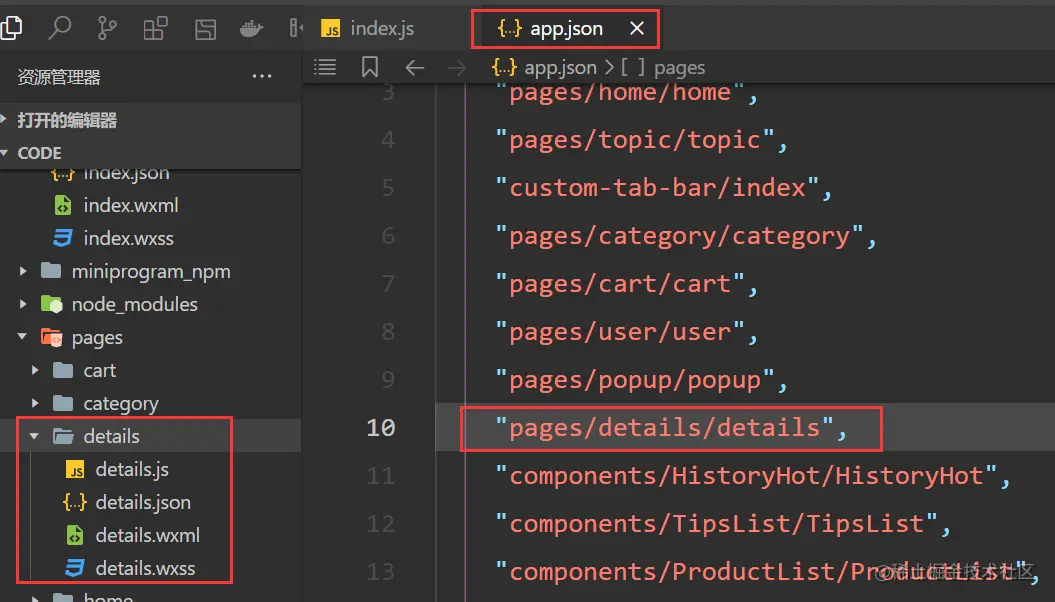
Task: Click the "pages/category/category" line
Action: [x=685, y=236]
